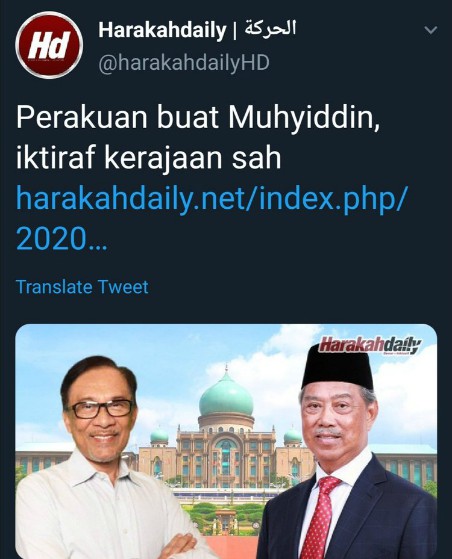Open the tweet image at the large green dome
Screen dimensions: 452x559
pyautogui.click(x=226, y=394)
